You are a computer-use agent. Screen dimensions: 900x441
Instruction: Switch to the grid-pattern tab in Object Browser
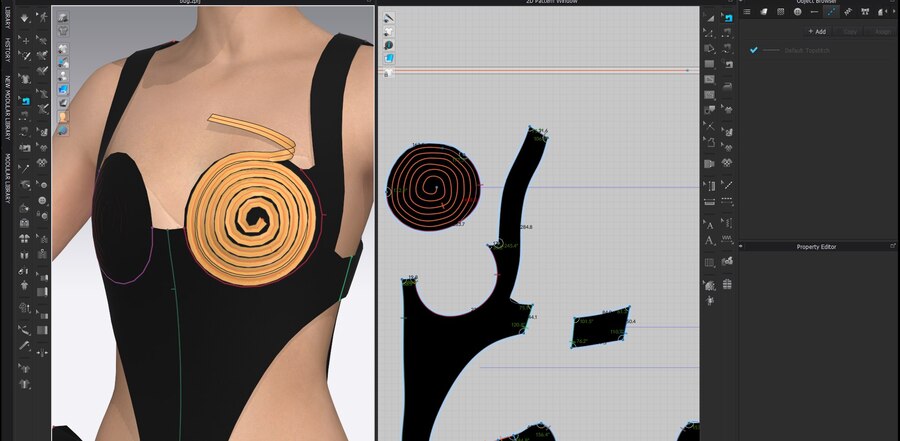click(x=781, y=11)
